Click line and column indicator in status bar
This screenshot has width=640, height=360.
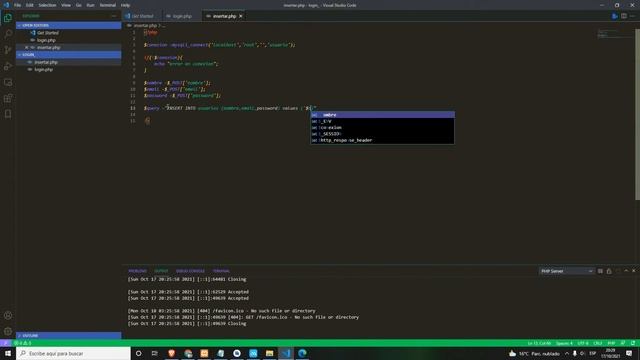(539, 343)
